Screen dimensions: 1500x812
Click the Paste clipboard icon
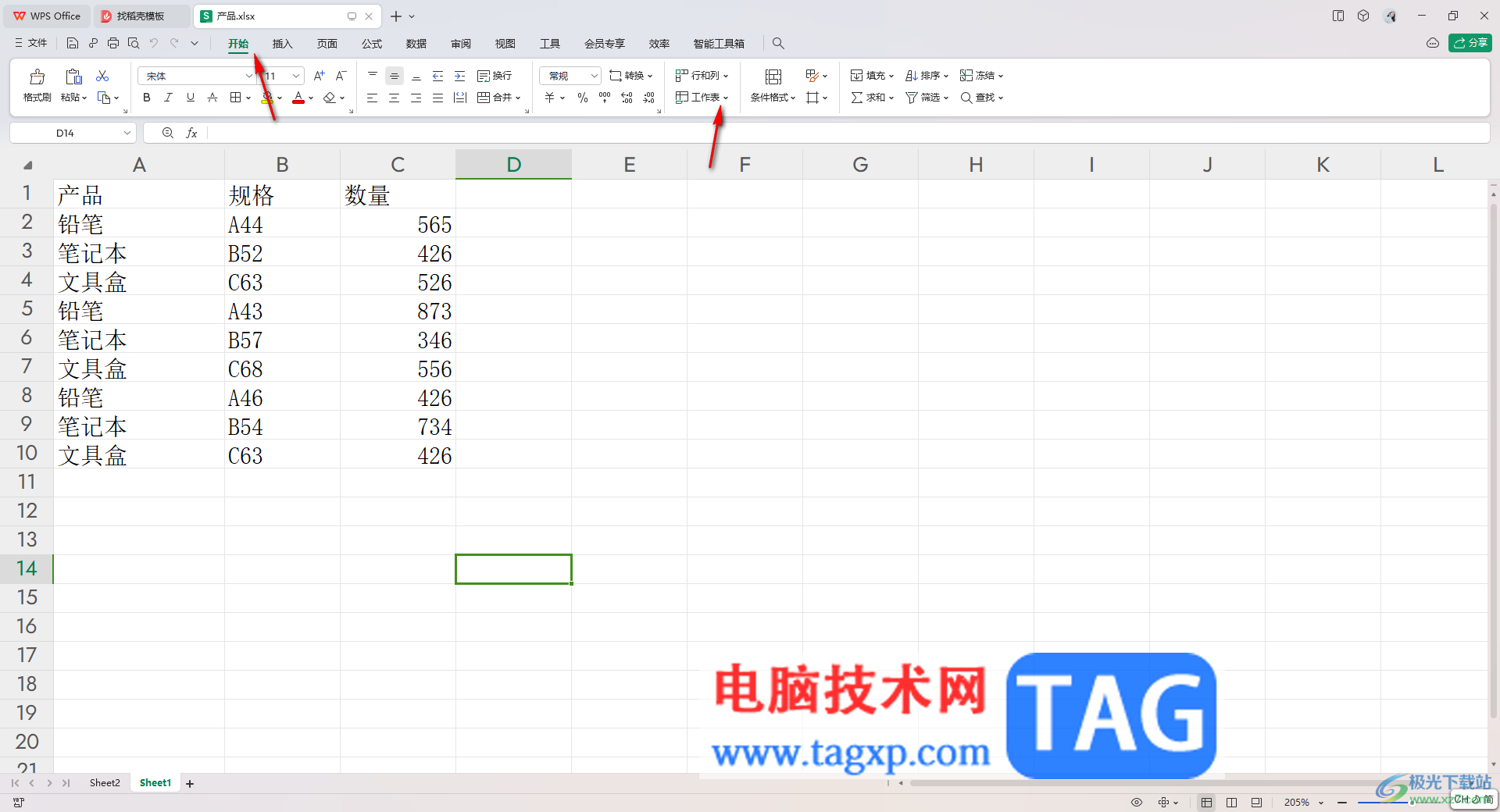click(x=73, y=77)
